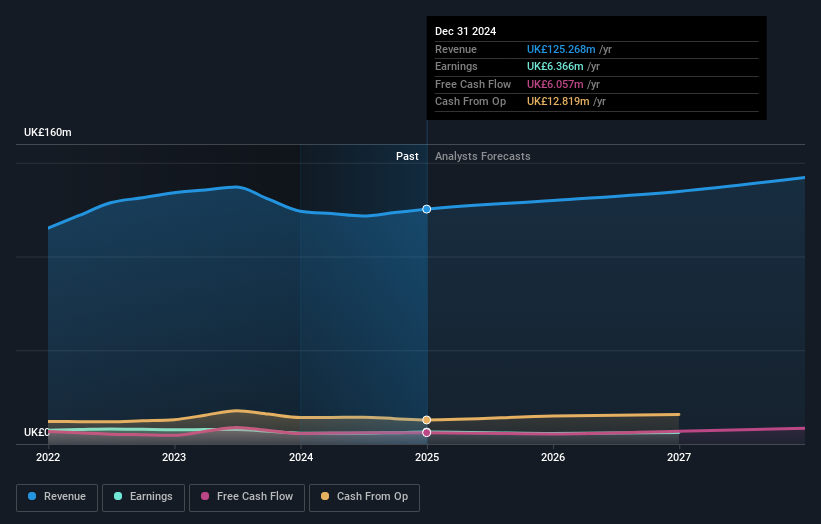Click the UK£6.366m earnings value
Viewport: 821px width, 524px height.
[555, 66]
